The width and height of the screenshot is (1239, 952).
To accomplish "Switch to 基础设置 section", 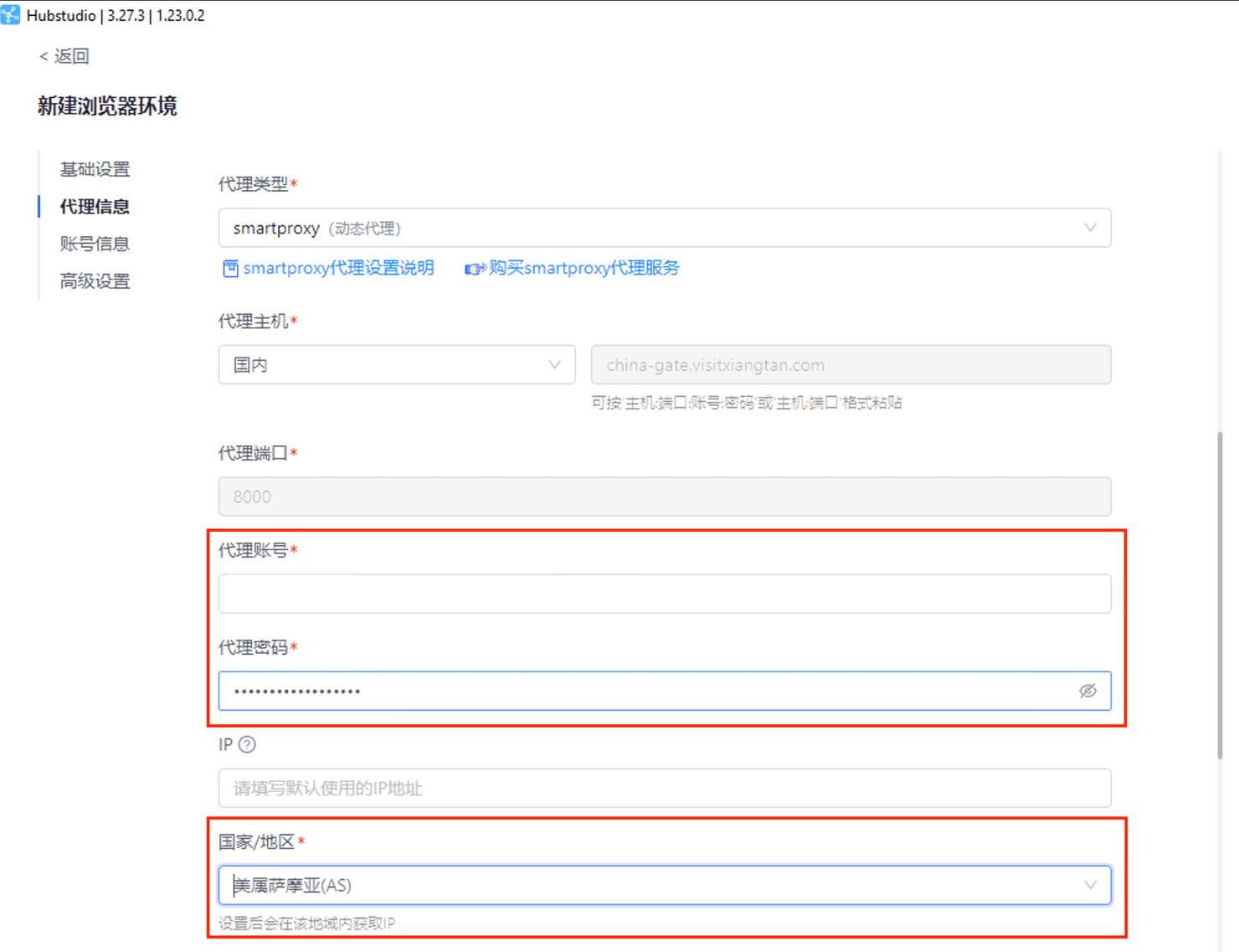I will pyautogui.click(x=95, y=169).
